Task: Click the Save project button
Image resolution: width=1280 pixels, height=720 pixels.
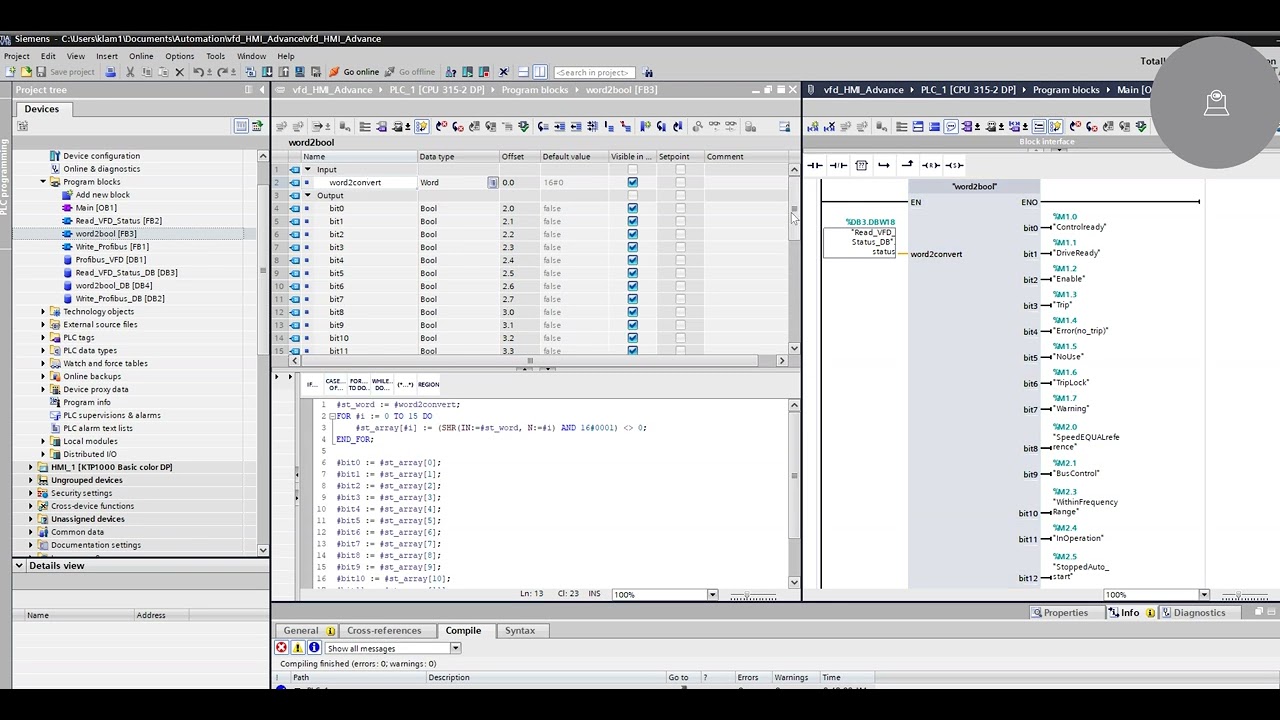Action: tap(65, 72)
